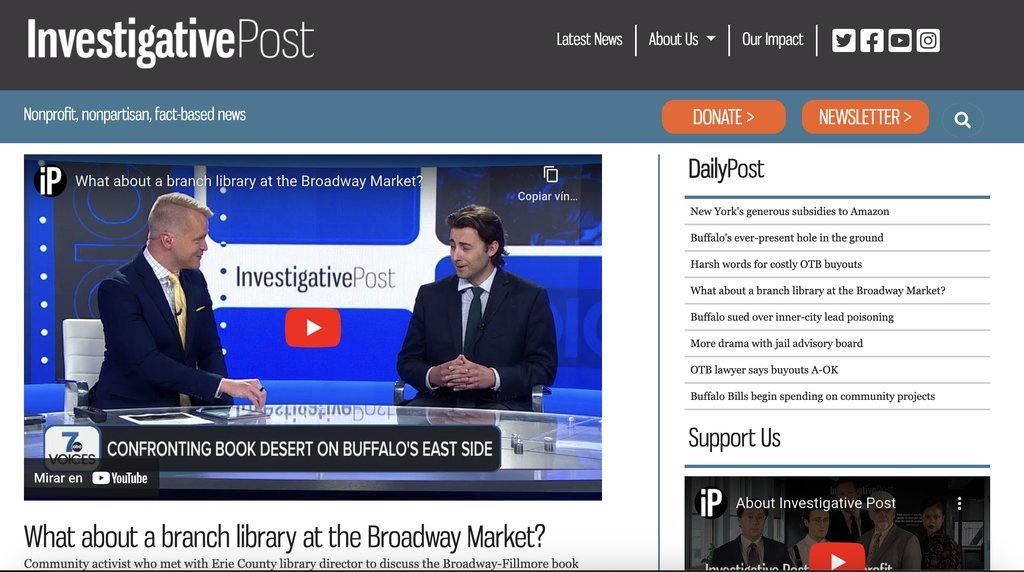This screenshot has height=572, width=1024.
Task: Go home via InvestigativePost logo
Action: coord(170,42)
